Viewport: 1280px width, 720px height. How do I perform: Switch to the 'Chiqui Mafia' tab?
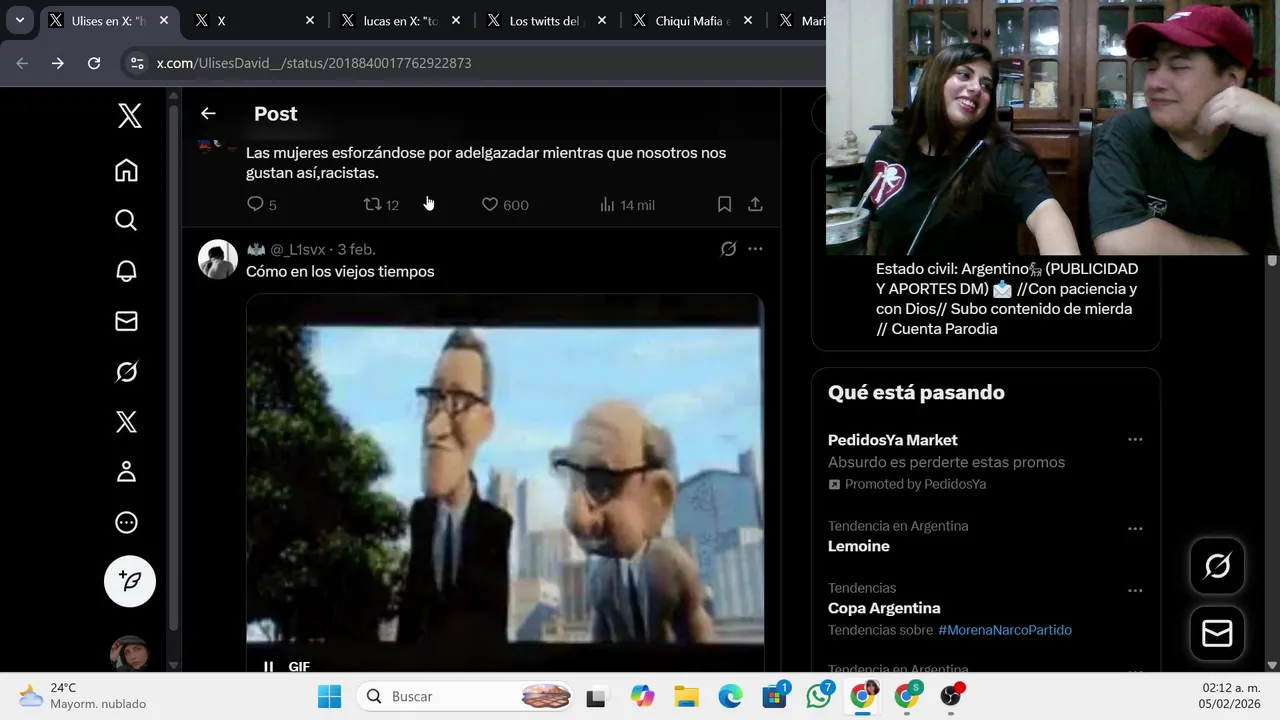pyautogui.click(x=693, y=20)
